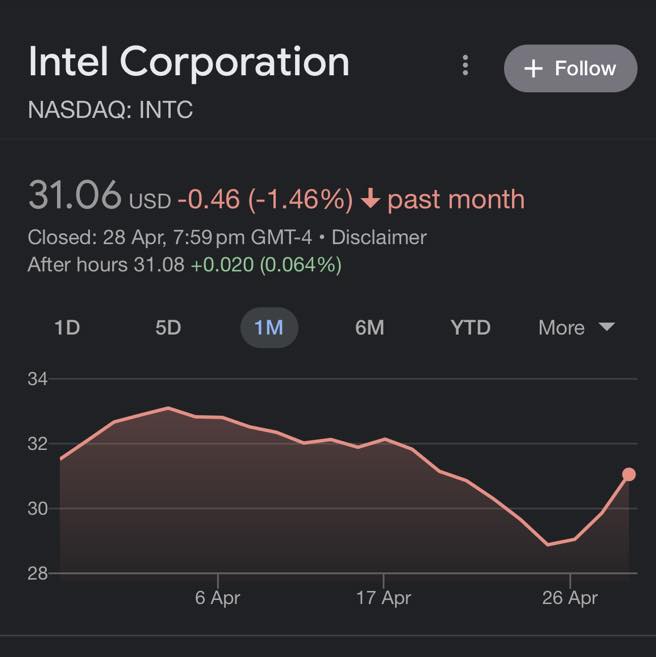Viewport: 656px width, 657px height.
Task: Click the 34 gridline value label
Action: point(37,379)
